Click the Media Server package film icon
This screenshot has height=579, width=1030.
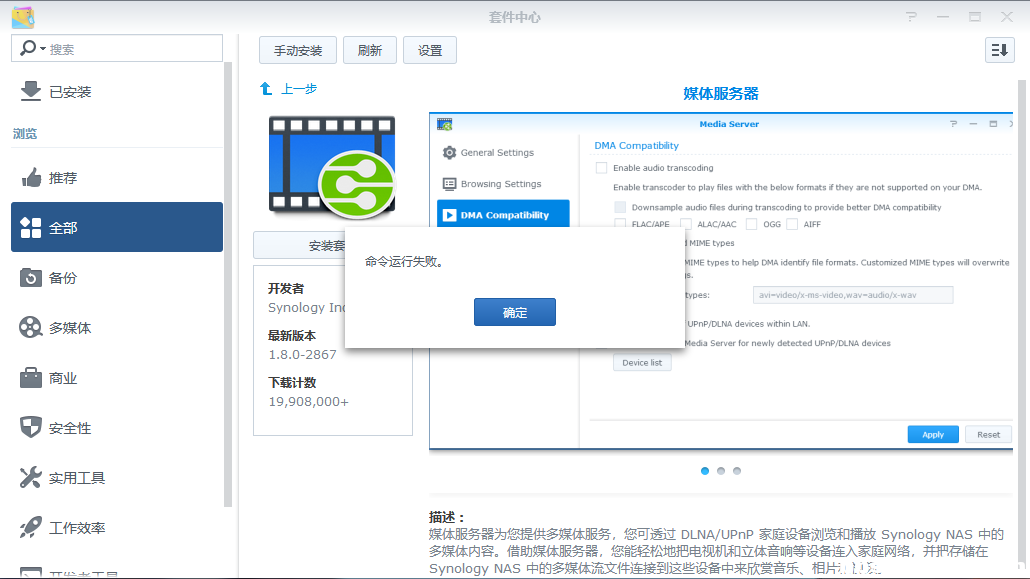332,167
